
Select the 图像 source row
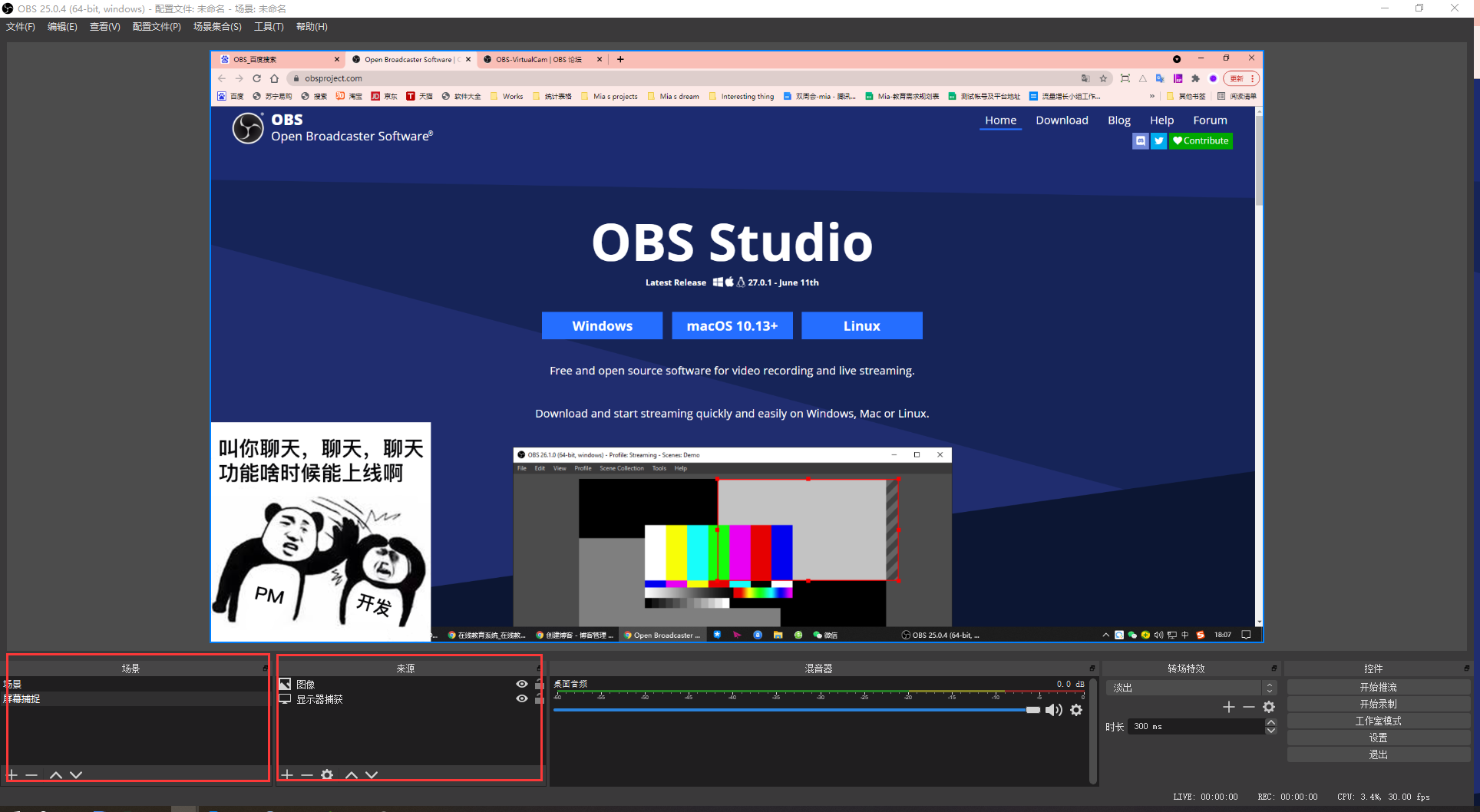pyautogui.click(x=411, y=684)
